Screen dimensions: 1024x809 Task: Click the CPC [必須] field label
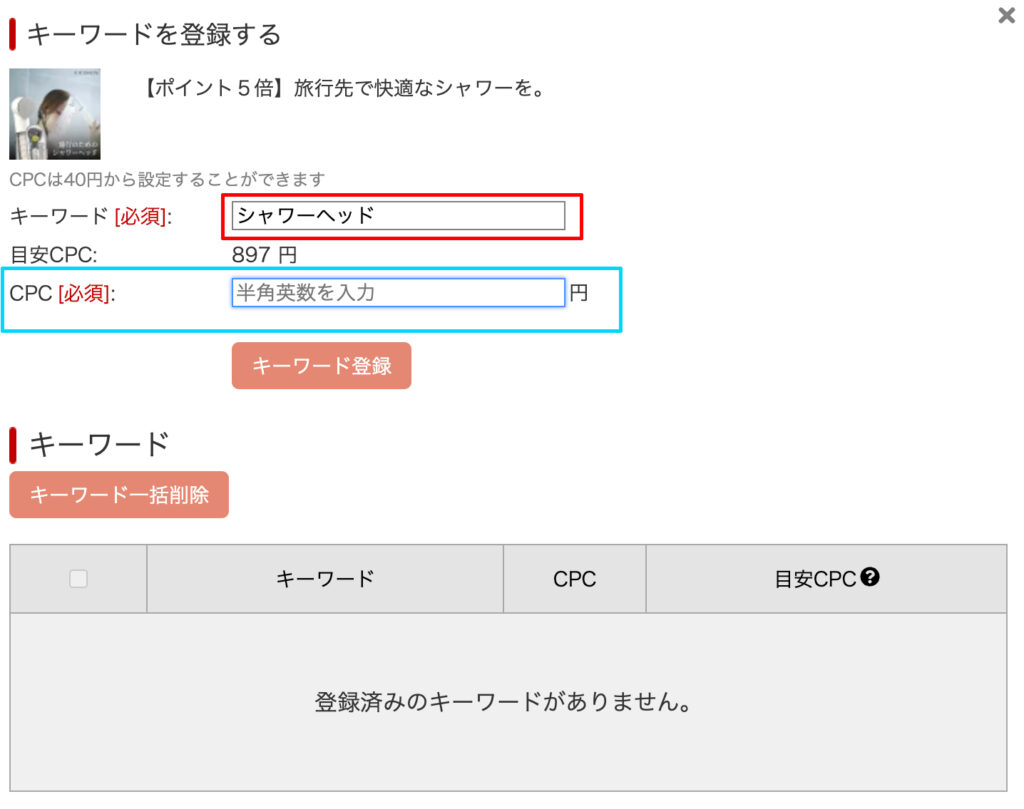click(63, 293)
